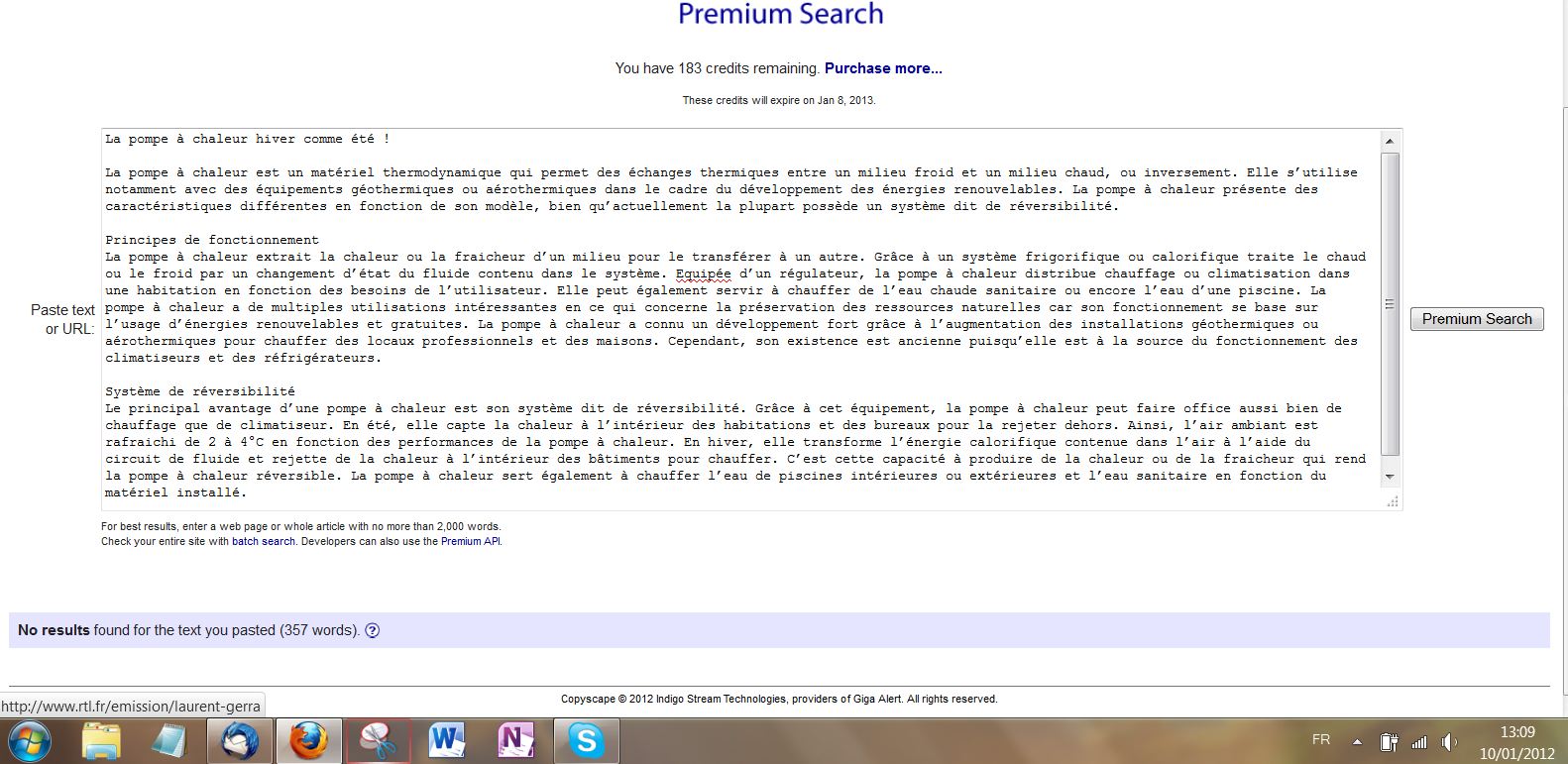Viewport: 1568px width, 764px height.
Task: Click the help question mark icon beside results
Action: tap(373, 630)
